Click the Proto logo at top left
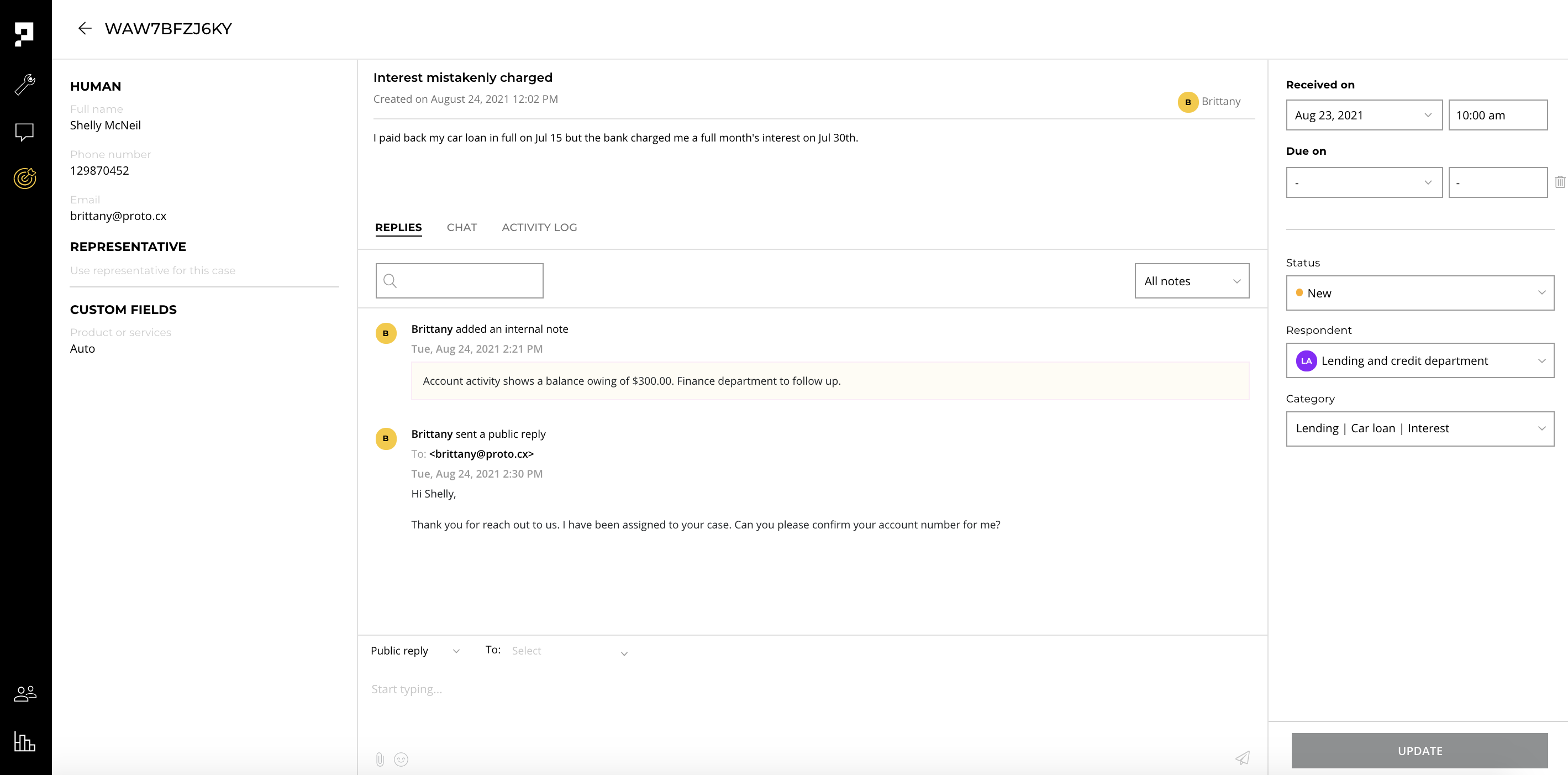 (x=24, y=34)
